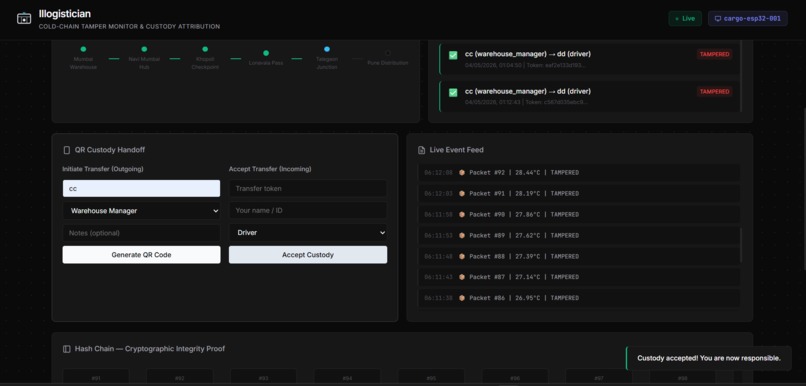Click the Navi Mumbai Hub route stop dot
Viewport: 806px width, 386px height.
click(144, 49)
